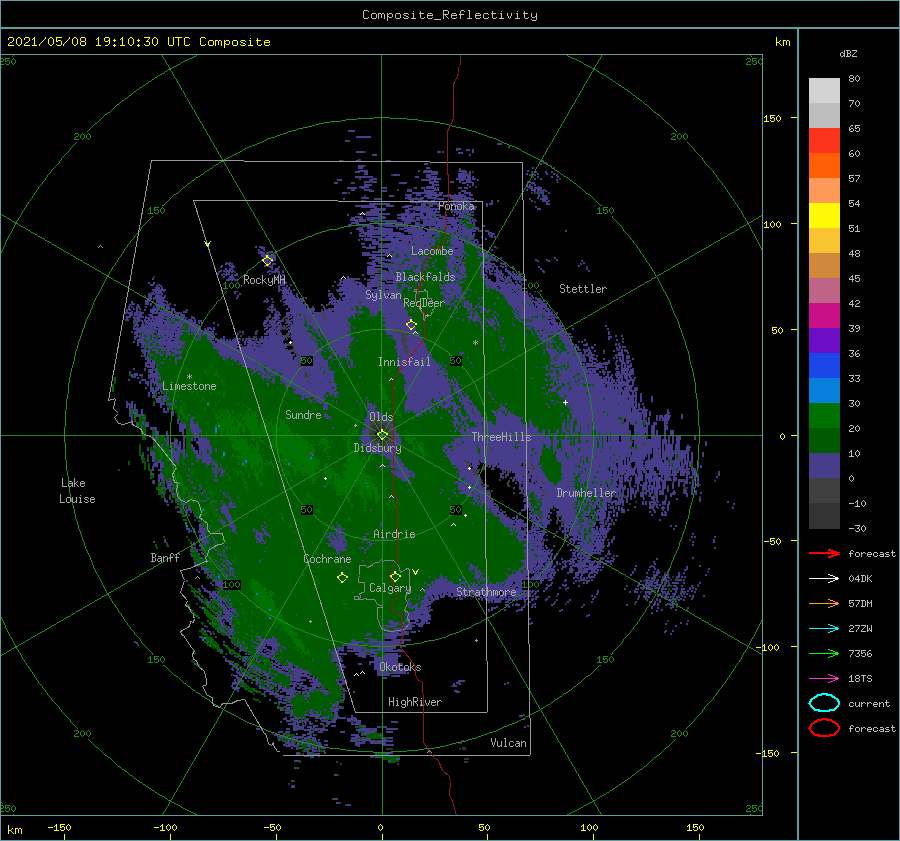The width and height of the screenshot is (900, 841).
Task: Select the -30 value on dBZ scale
Action: click(x=857, y=528)
